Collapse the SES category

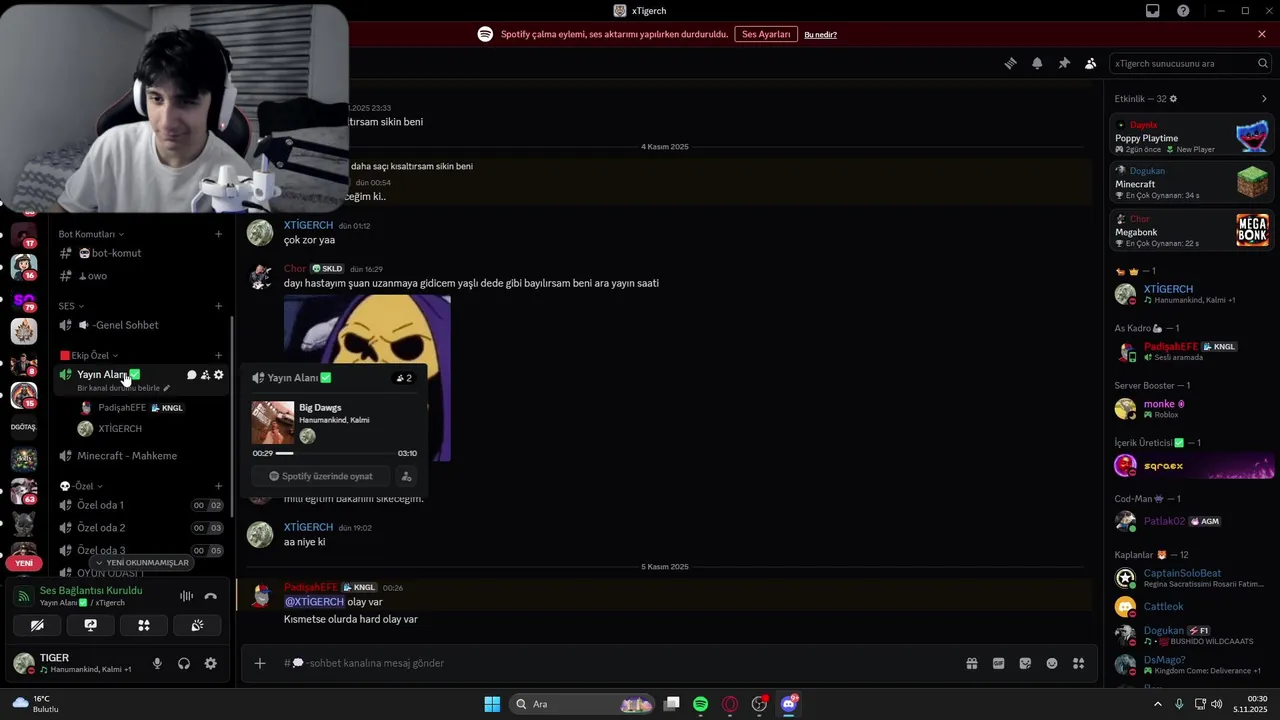[71, 306]
